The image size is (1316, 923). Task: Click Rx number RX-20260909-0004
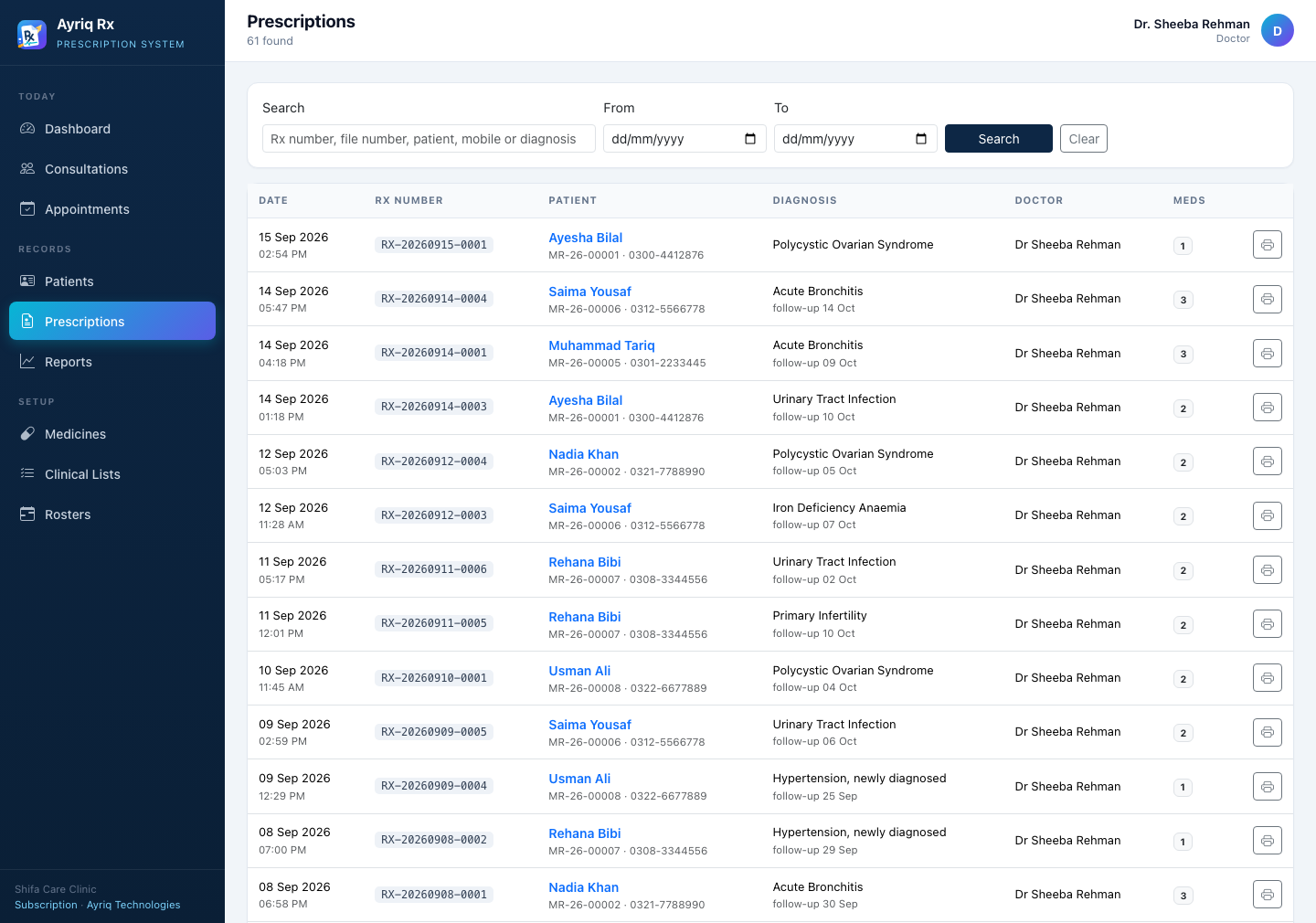[434, 786]
